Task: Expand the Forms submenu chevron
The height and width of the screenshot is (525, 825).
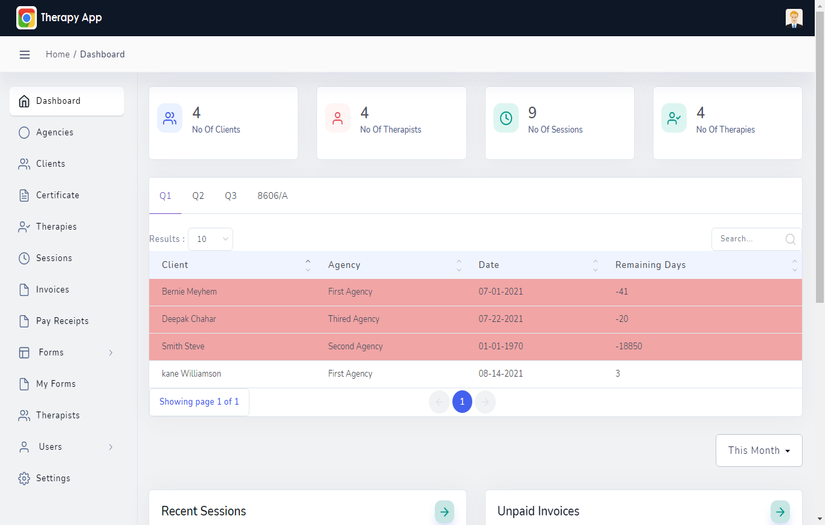Action: pos(110,352)
